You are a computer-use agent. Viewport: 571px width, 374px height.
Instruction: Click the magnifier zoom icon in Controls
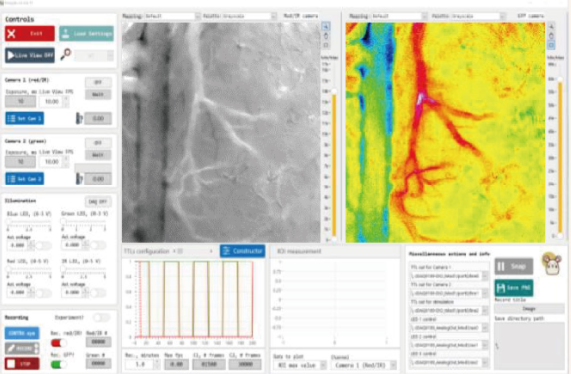(x=66, y=55)
